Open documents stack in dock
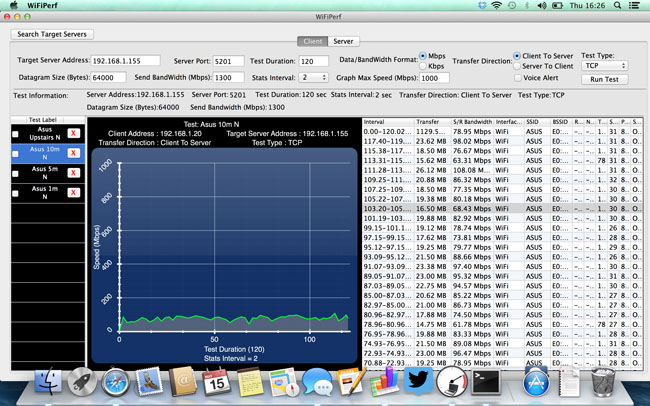The image size is (650, 406). pyautogui.click(x=570, y=381)
